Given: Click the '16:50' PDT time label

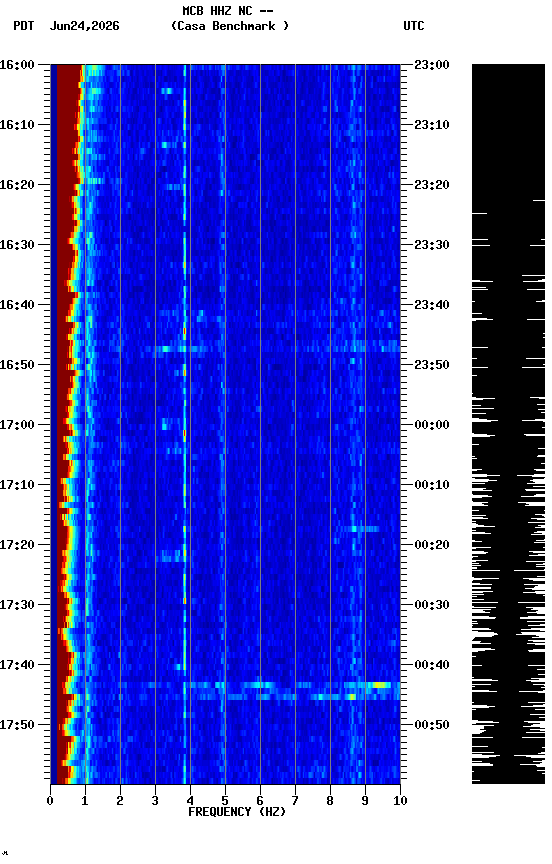Looking at the screenshot, I should coord(17,365).
